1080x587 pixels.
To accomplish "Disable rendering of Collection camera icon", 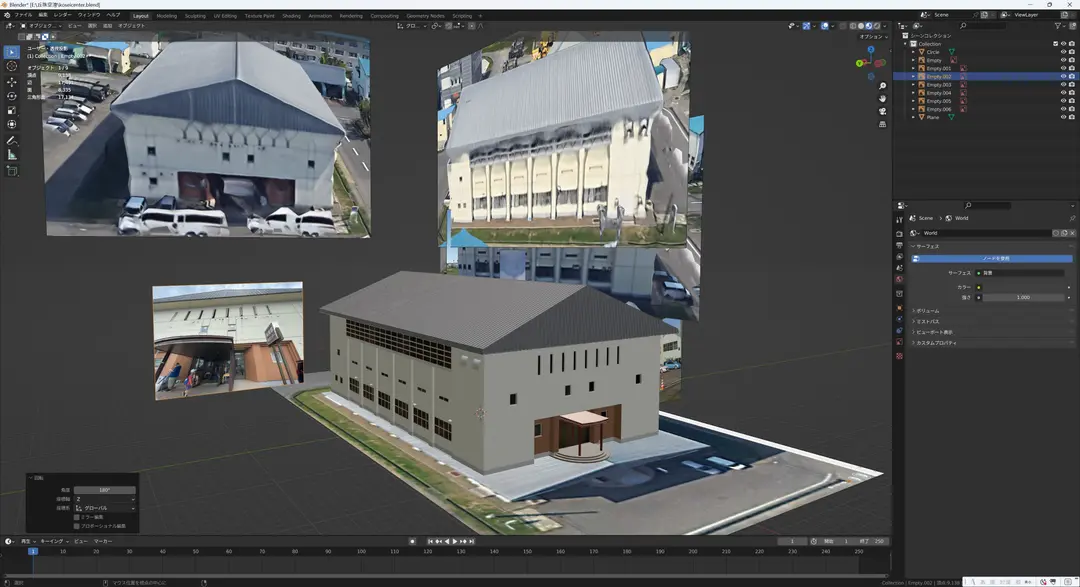I will (x=1071, y=43).
